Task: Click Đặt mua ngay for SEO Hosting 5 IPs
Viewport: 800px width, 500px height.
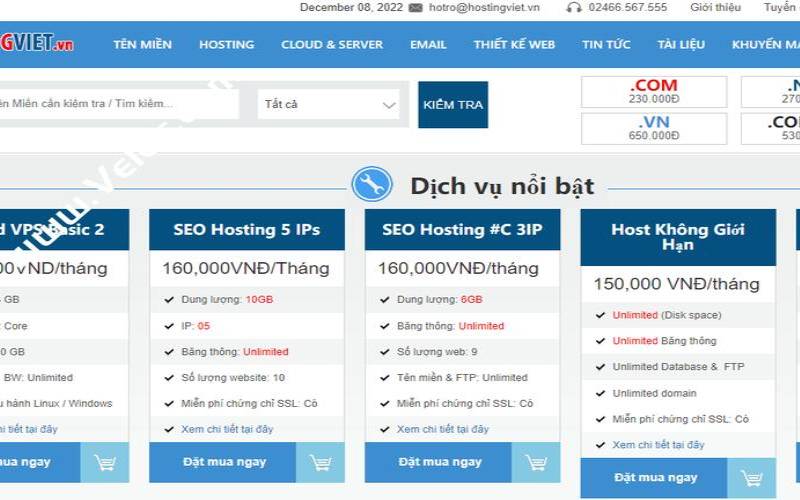Action: (222, 462)
